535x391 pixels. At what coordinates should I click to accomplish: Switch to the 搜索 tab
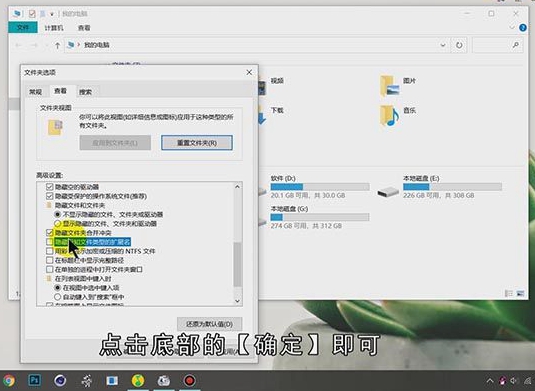(85, 92)
